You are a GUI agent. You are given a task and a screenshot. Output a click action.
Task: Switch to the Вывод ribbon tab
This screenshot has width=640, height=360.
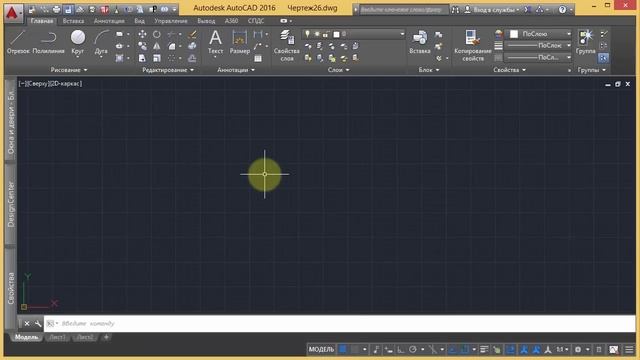pyautogui.click(x=206, y=21)
